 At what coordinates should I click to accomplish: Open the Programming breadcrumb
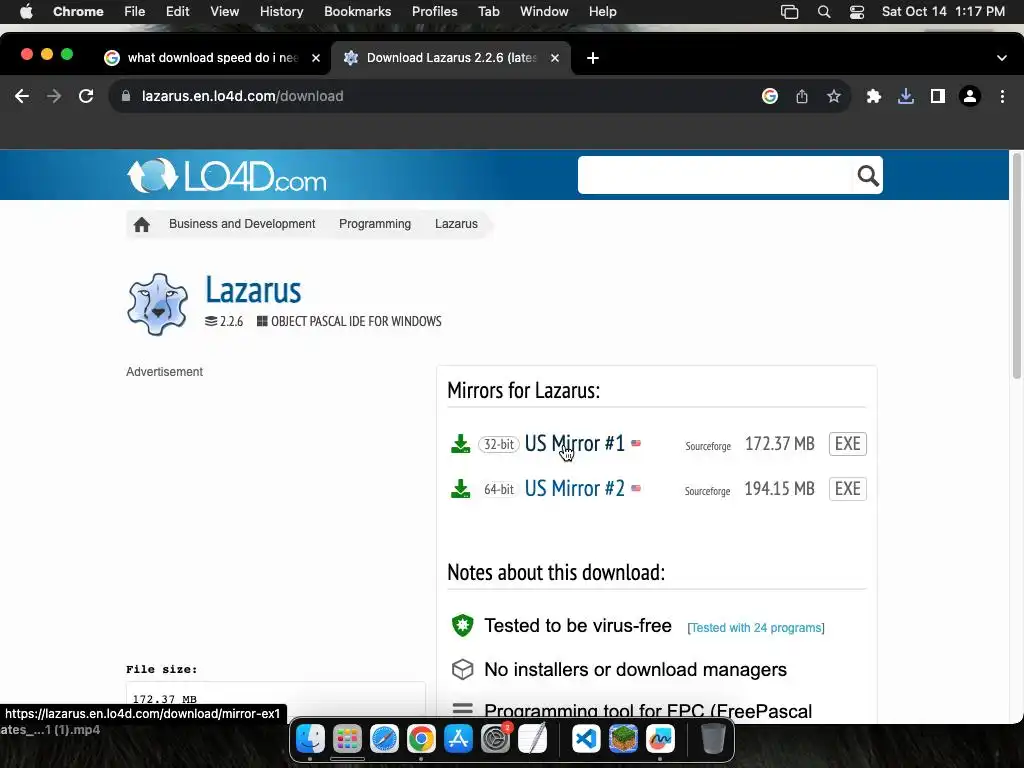pyautogui.click(x=375, y=224)
